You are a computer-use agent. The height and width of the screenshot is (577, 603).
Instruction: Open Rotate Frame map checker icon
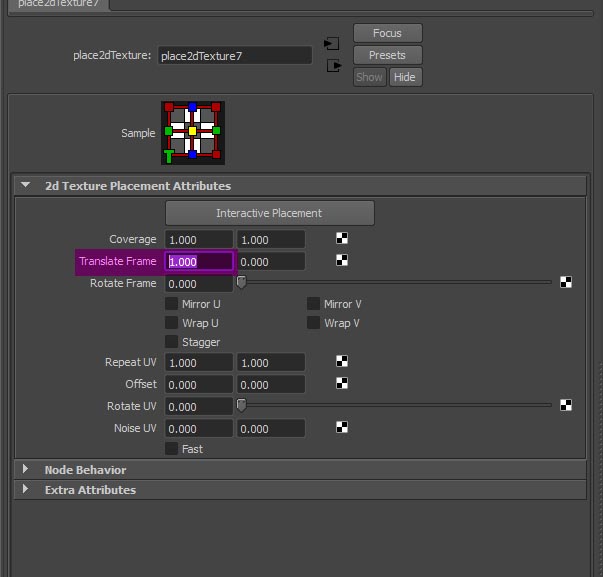click(x=566, y=282)
